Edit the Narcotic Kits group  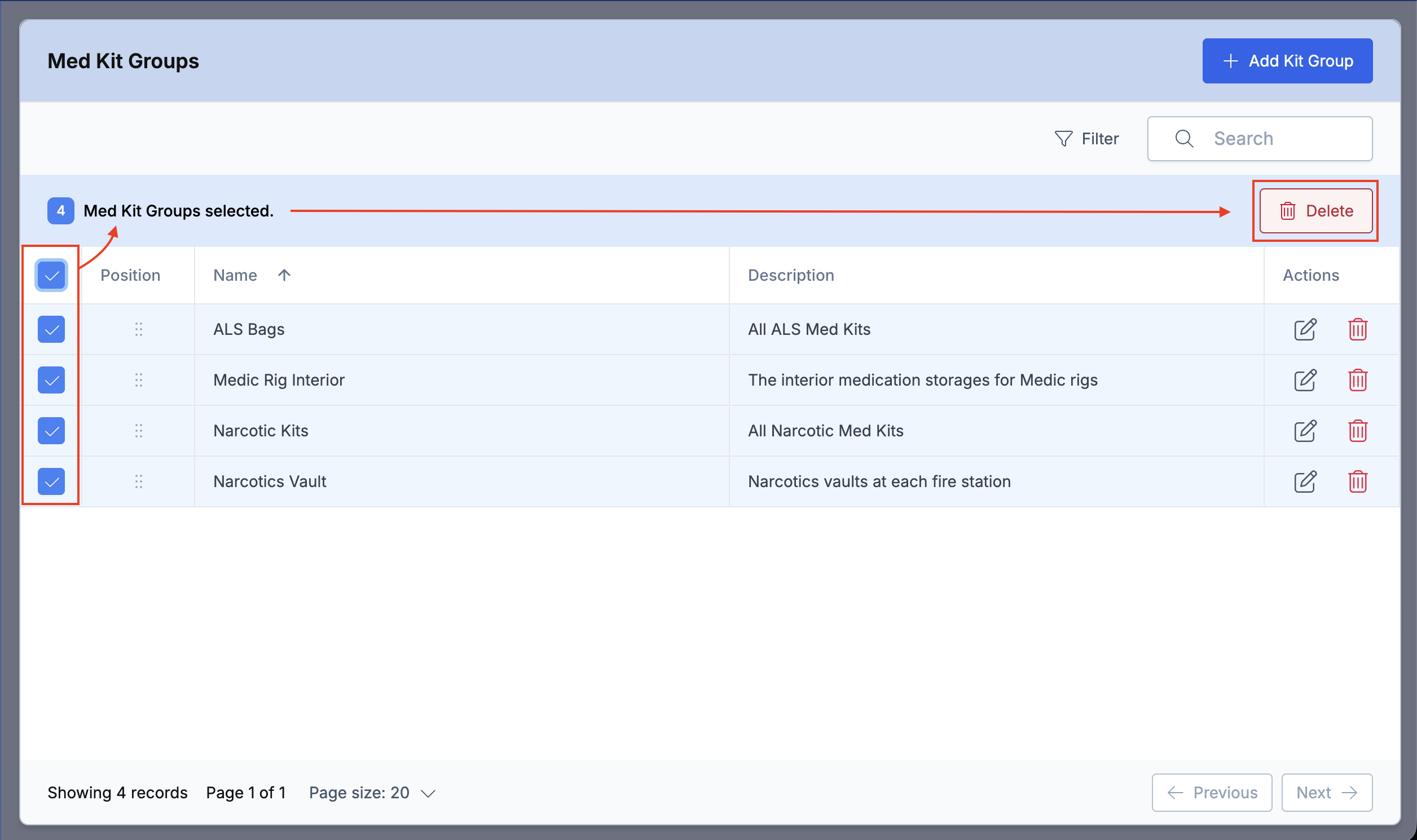pyautogui.click(x=1305, y=431)
